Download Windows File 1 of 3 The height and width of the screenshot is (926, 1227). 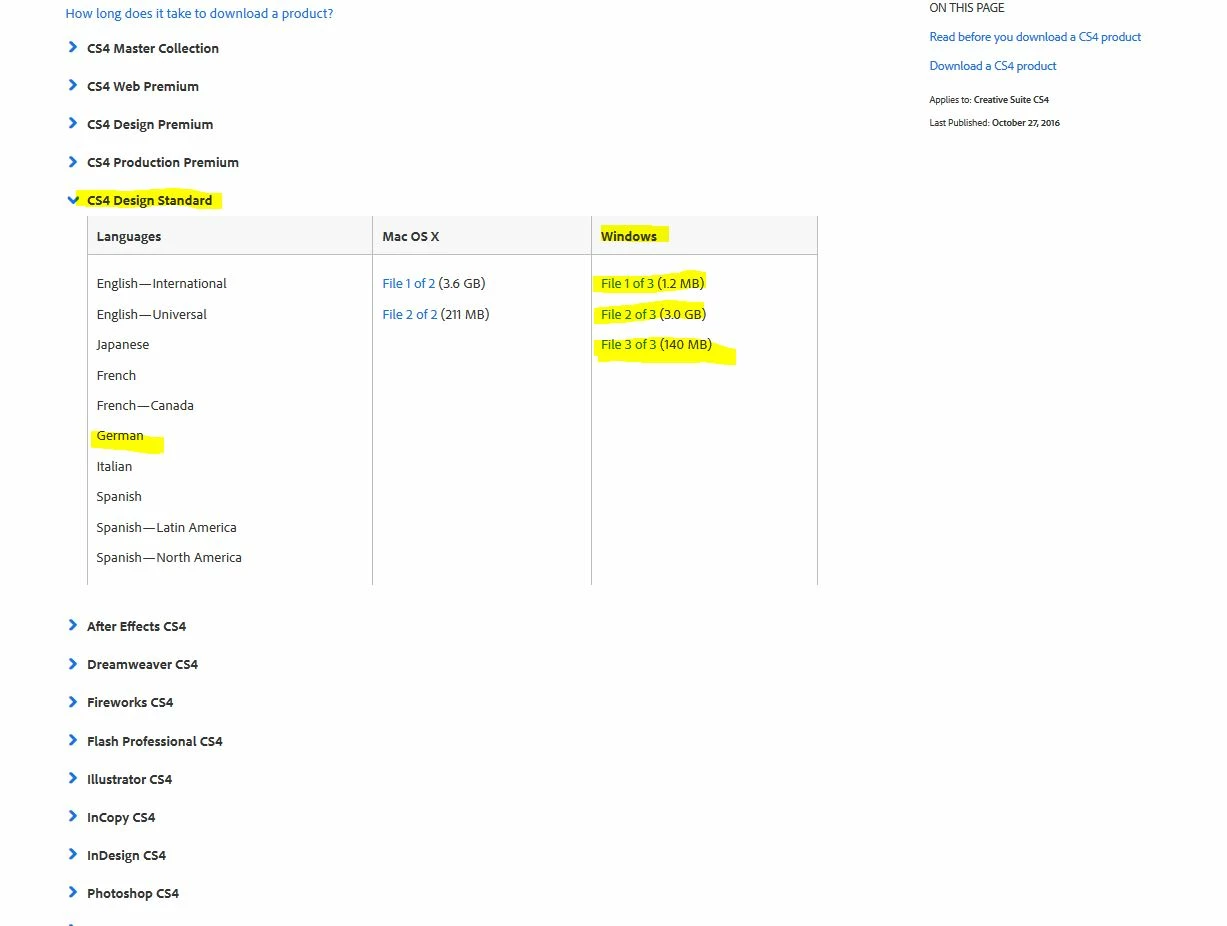click(627, 284)
